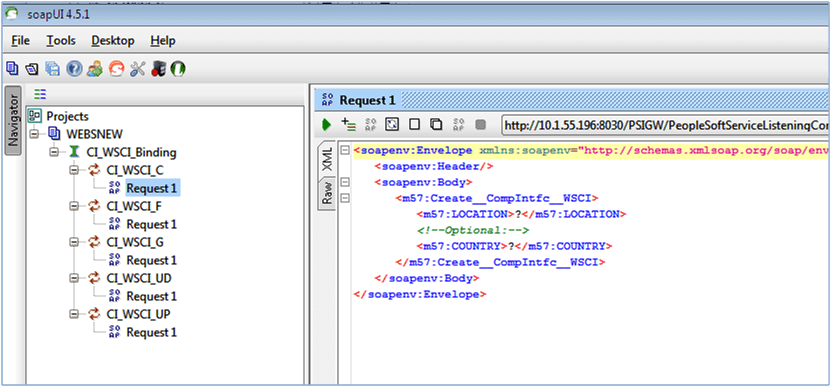This screenshot has height=387, width=831.
Task: Open the Desktop menu
Action: [112, 41]
